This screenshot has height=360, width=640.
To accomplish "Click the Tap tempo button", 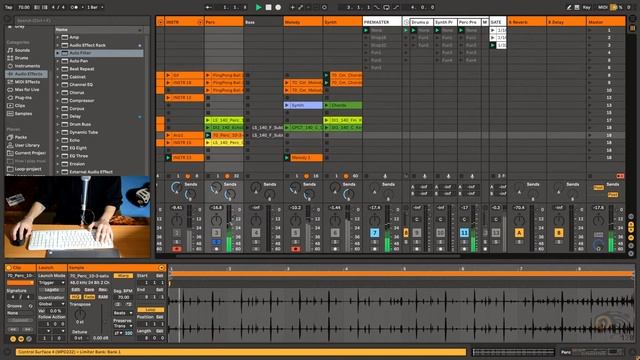I will coord(9,7).
